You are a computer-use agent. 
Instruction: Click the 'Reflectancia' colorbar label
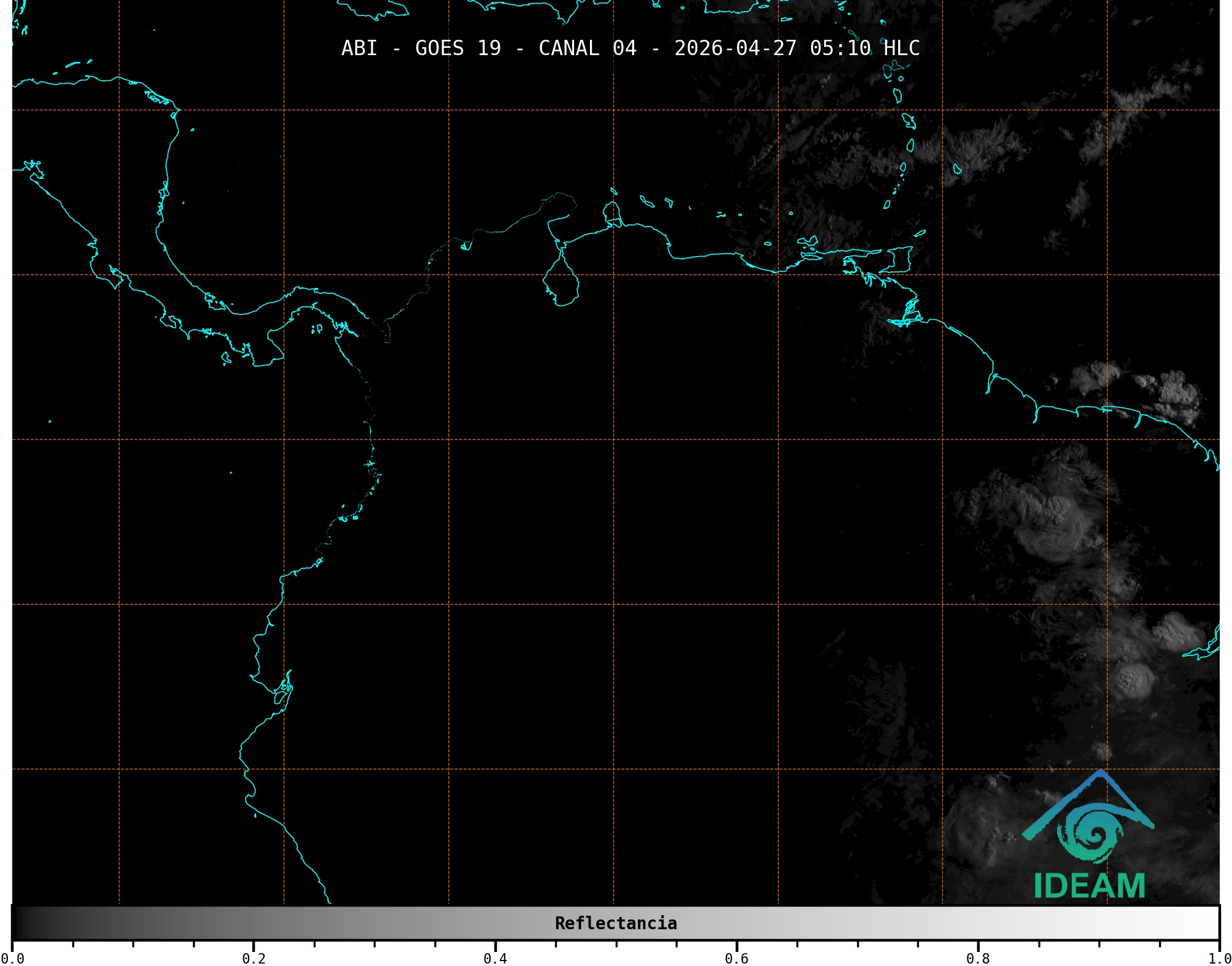(616, 923)
